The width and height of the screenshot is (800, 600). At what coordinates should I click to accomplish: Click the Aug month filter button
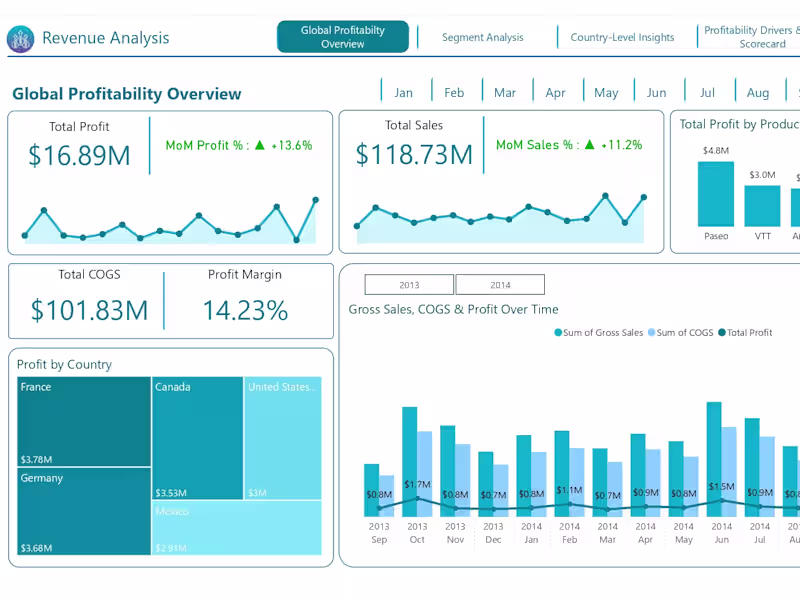(x=758, y=91)
